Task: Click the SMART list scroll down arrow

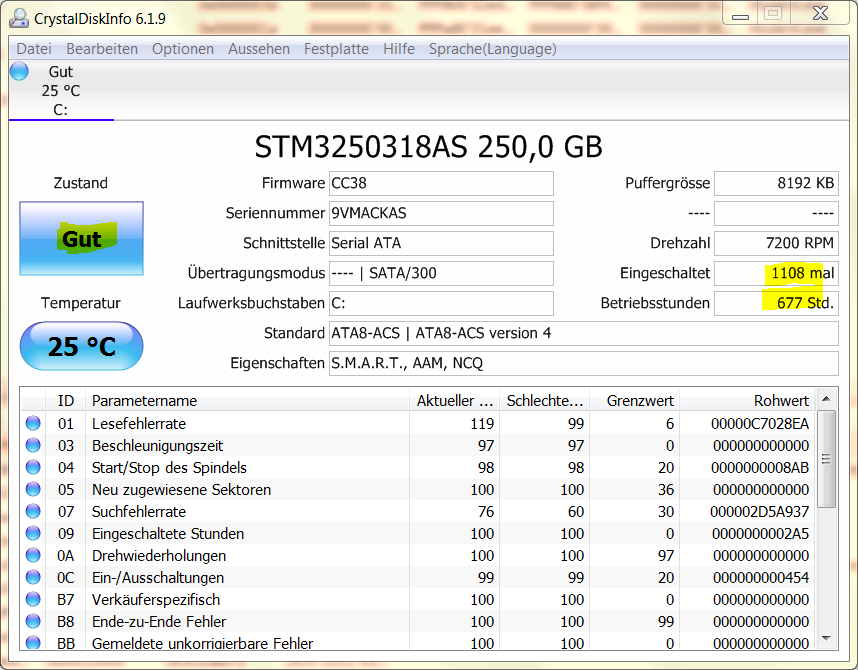Action: 826,639
